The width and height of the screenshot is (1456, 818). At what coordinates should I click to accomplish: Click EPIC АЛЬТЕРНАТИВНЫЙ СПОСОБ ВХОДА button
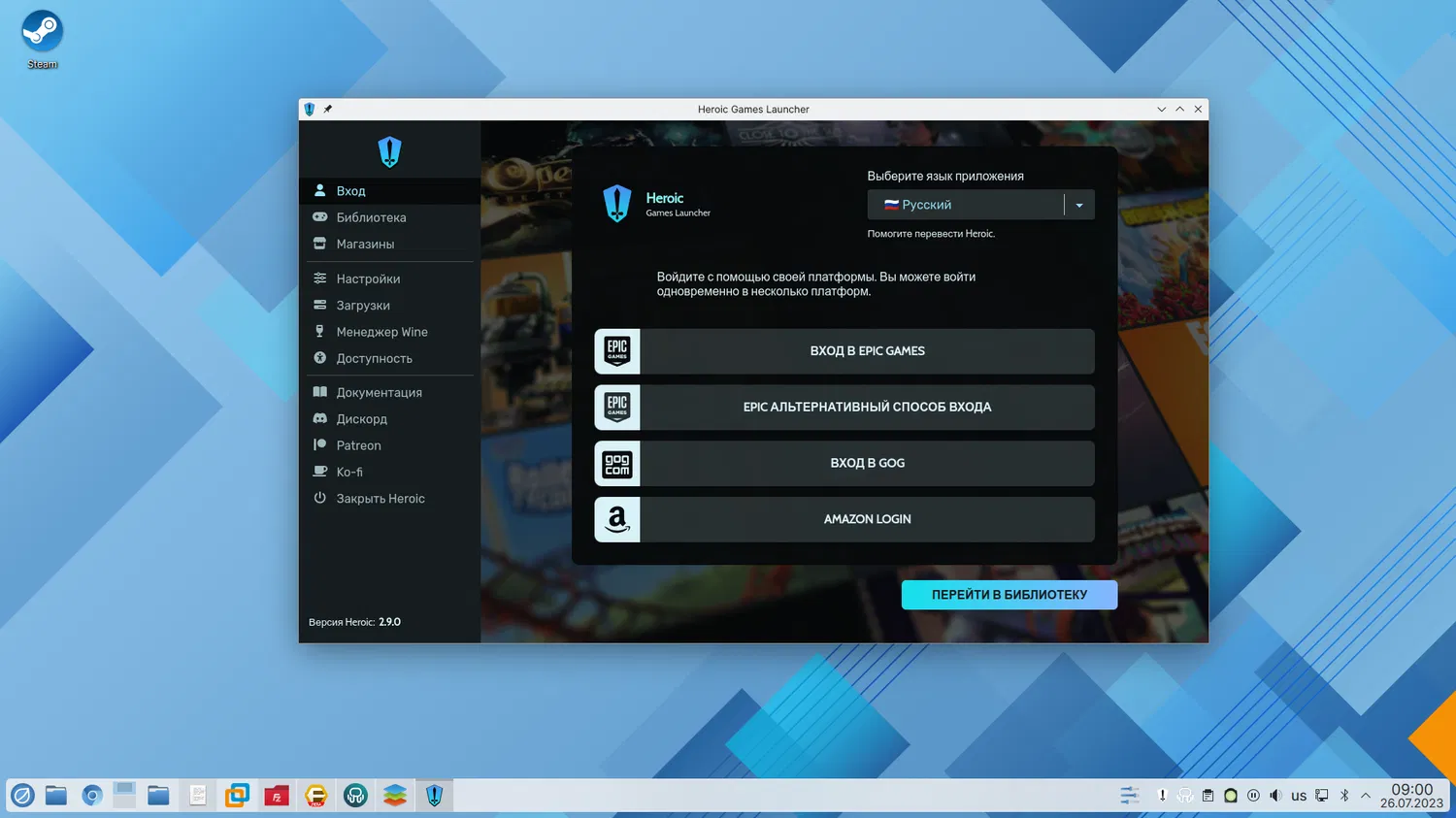pos(844,408)
